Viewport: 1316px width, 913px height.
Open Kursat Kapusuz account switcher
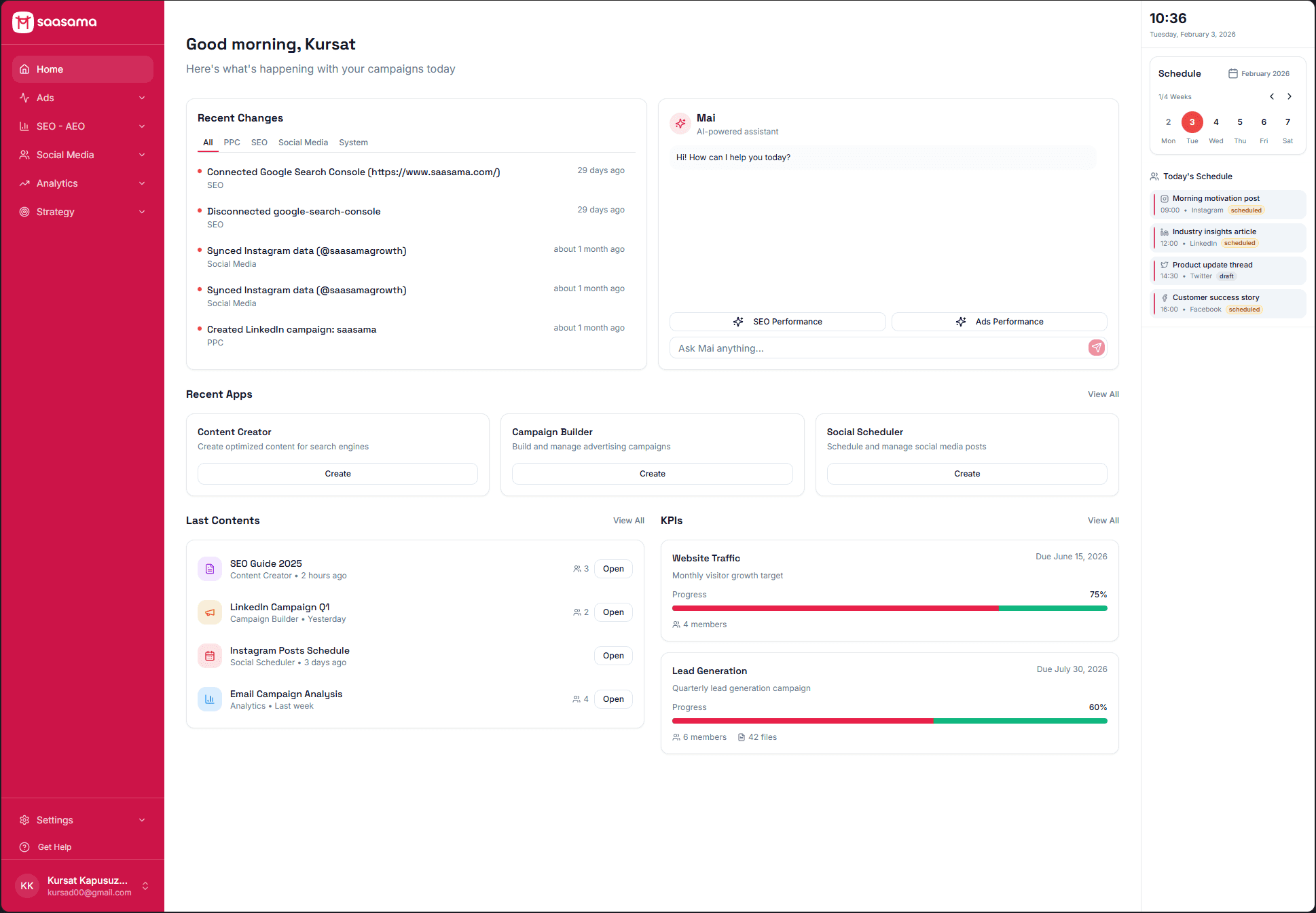point(145,886)
